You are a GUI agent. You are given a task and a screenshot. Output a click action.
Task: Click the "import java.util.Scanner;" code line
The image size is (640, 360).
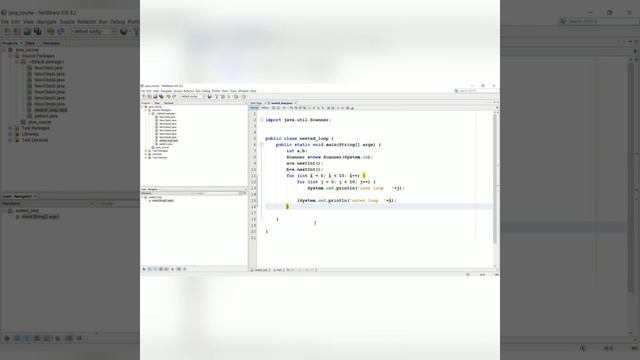pos(298,120)
